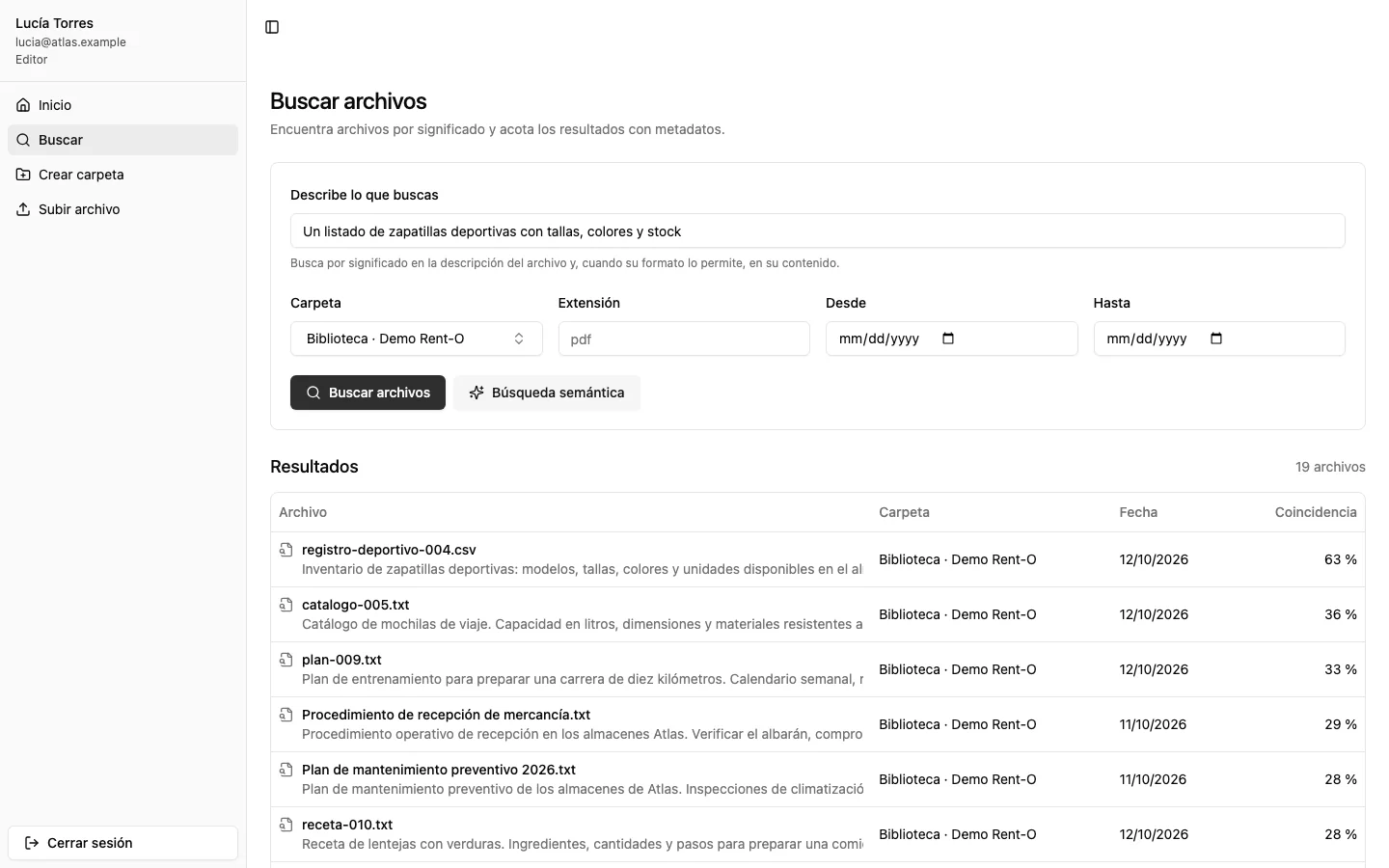Click file icon beside registro-deportivo-004.csv
The image size is (1389, 868).
(x=286, y=550)
